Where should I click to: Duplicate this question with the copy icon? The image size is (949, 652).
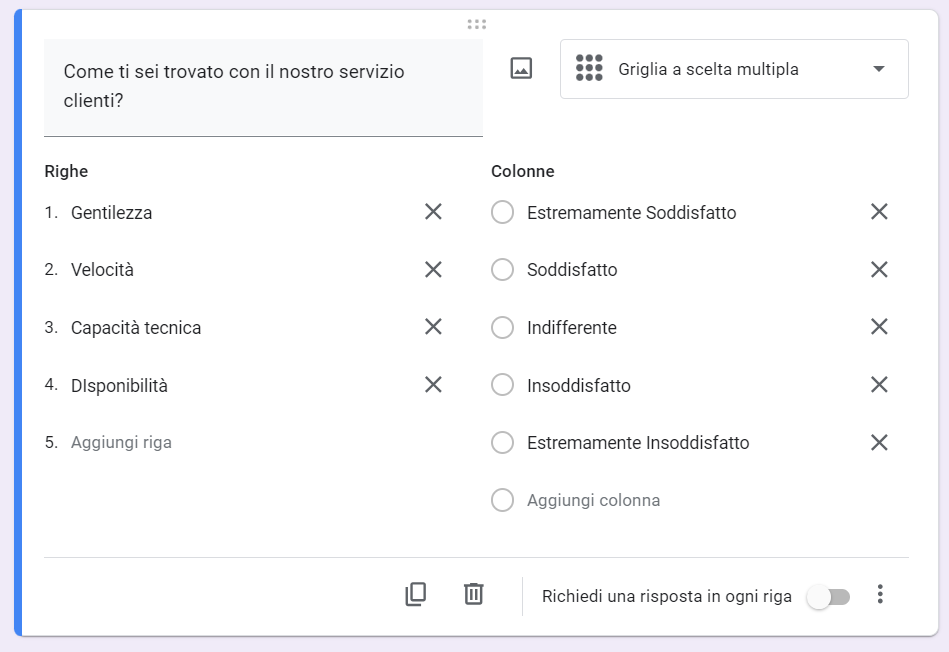click(415, 594)
